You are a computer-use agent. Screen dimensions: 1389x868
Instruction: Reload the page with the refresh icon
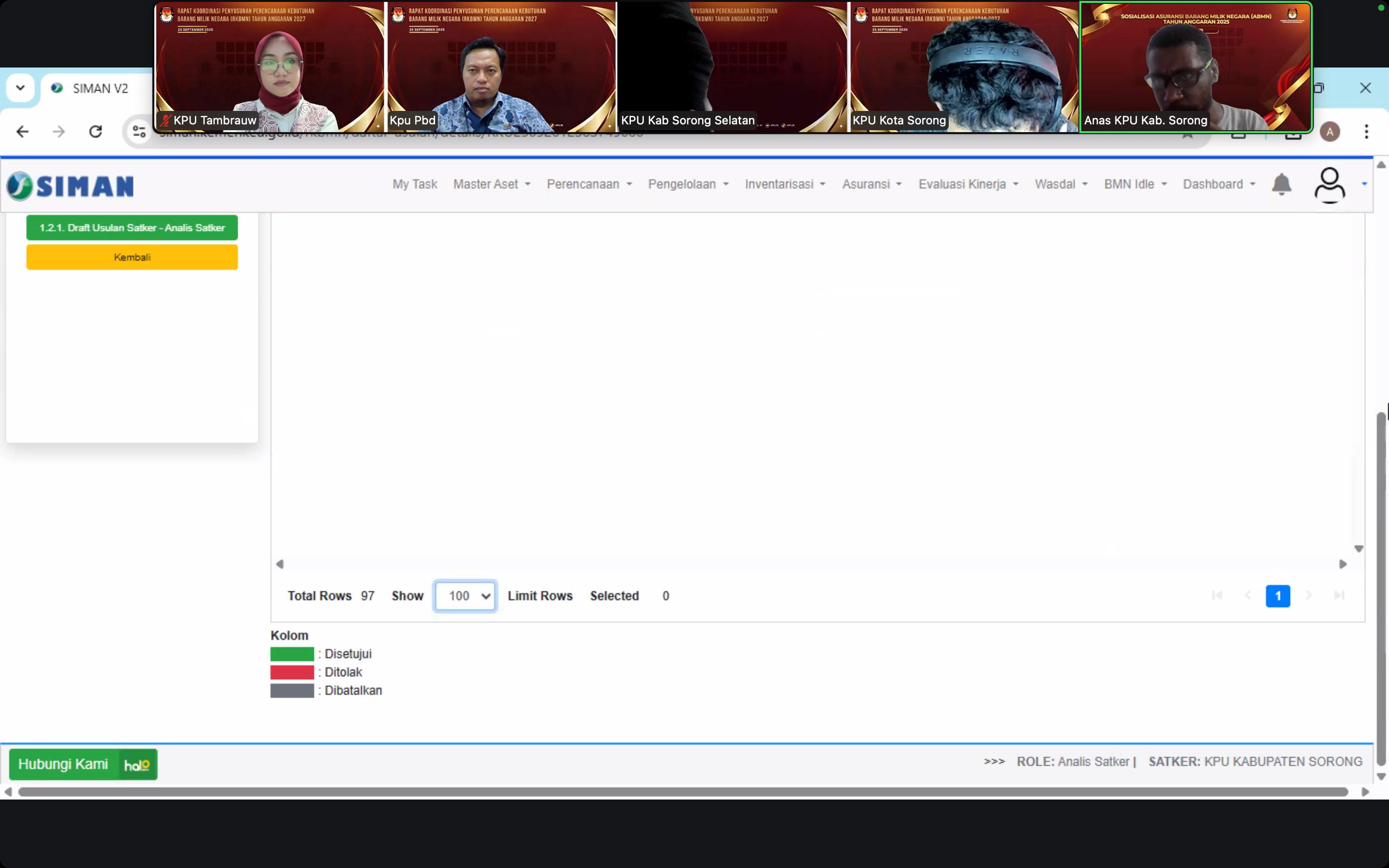95,132
